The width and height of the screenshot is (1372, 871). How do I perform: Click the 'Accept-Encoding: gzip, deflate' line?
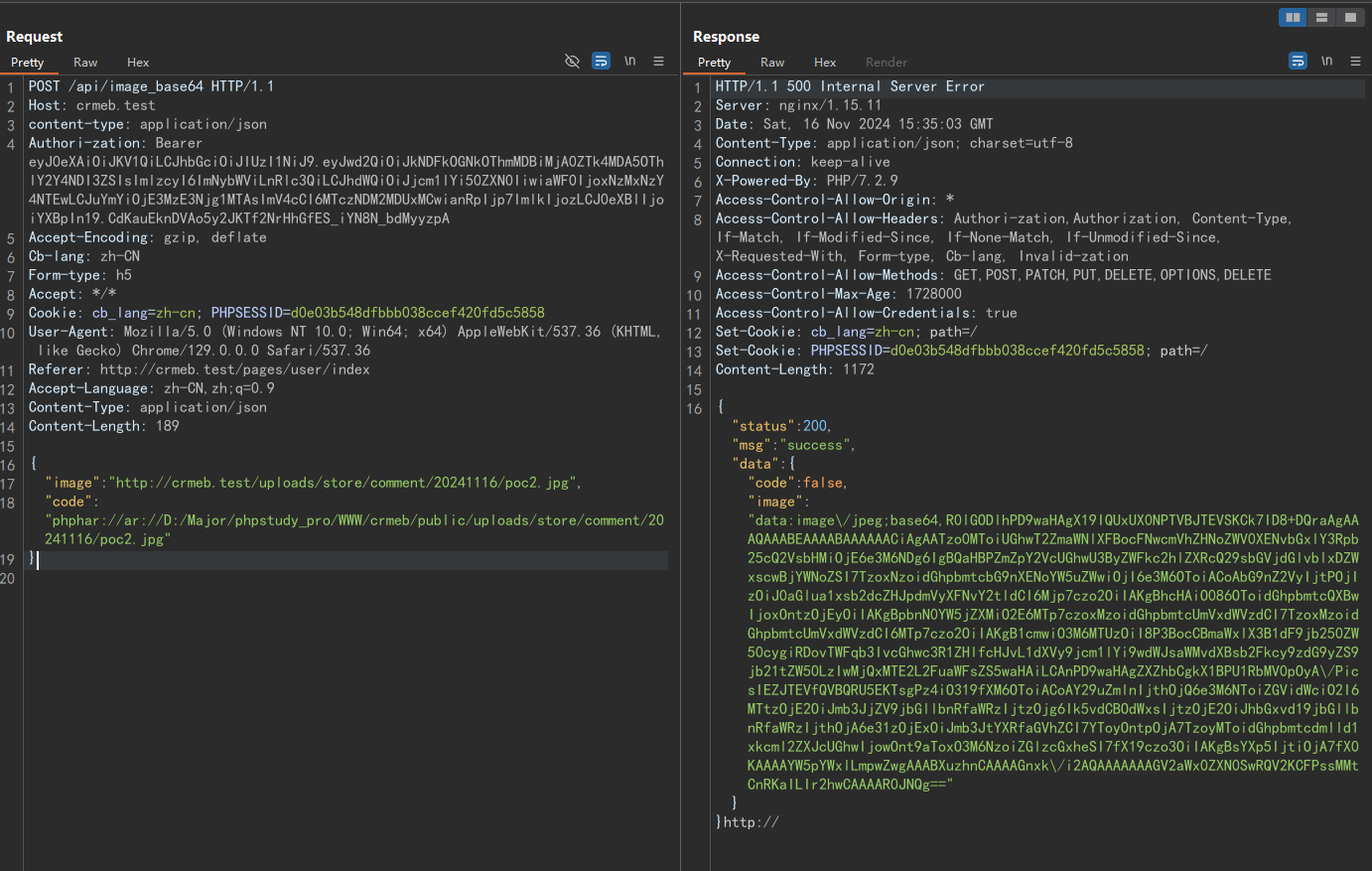pyautogui.click(x=147, y=237)
